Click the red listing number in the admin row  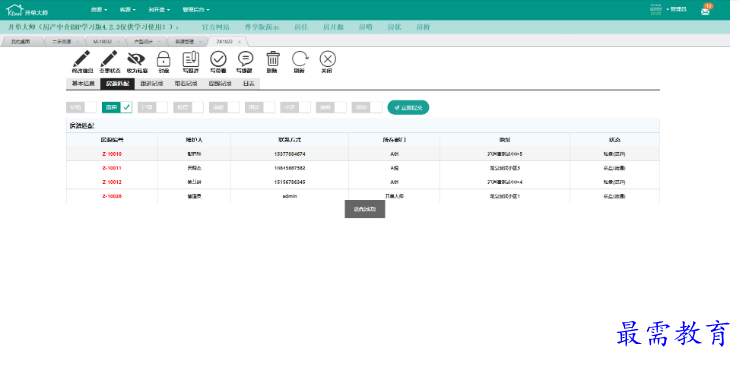click(x=112, y=196)
